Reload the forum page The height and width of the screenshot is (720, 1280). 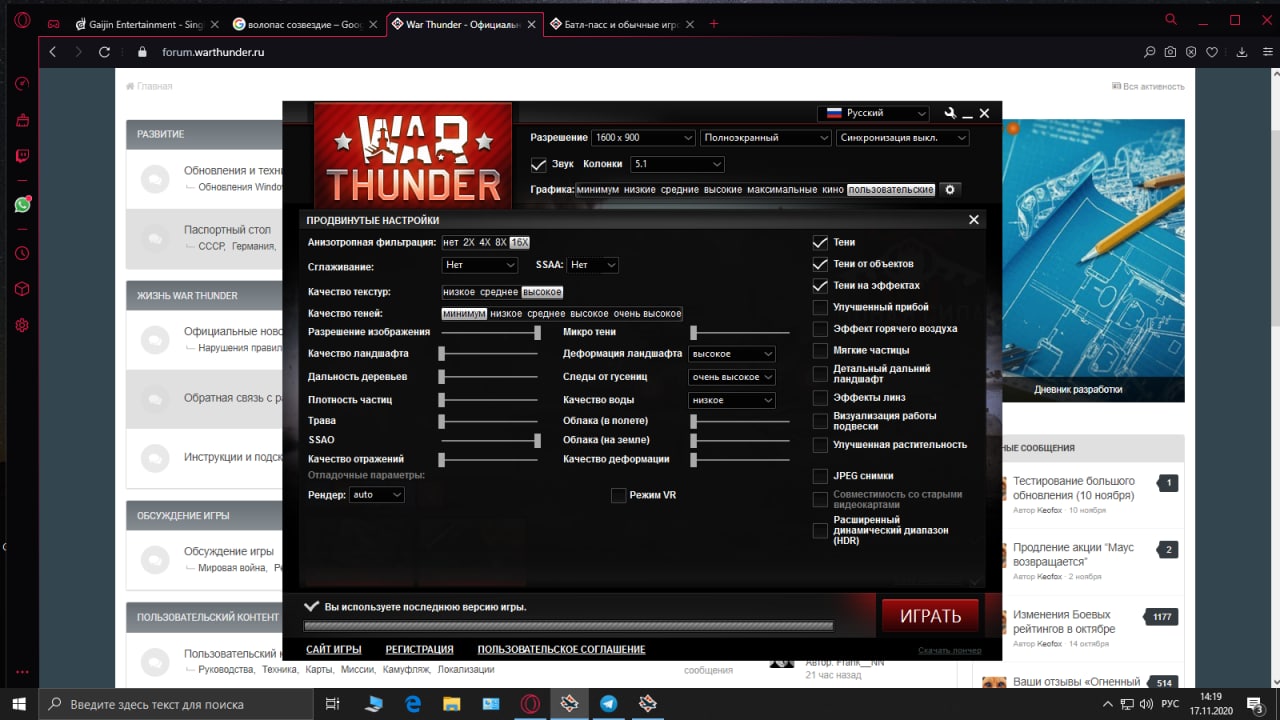pos(104,52)
